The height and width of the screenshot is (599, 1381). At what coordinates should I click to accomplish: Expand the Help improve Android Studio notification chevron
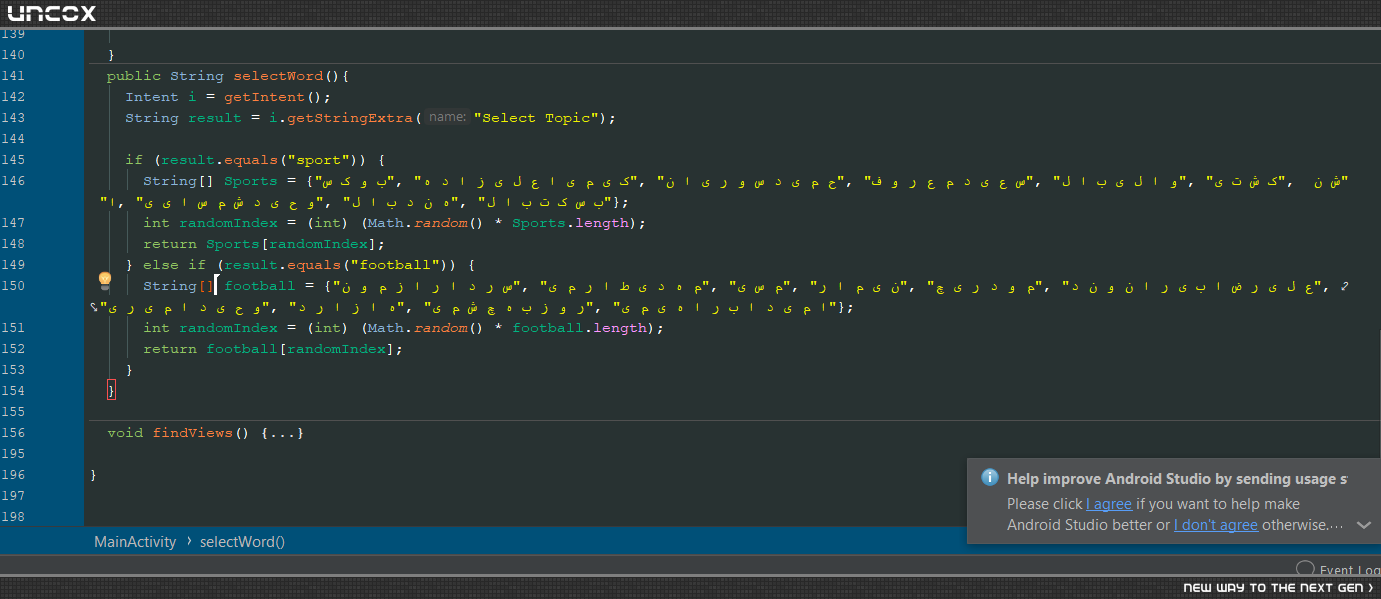pos(1363,525)
